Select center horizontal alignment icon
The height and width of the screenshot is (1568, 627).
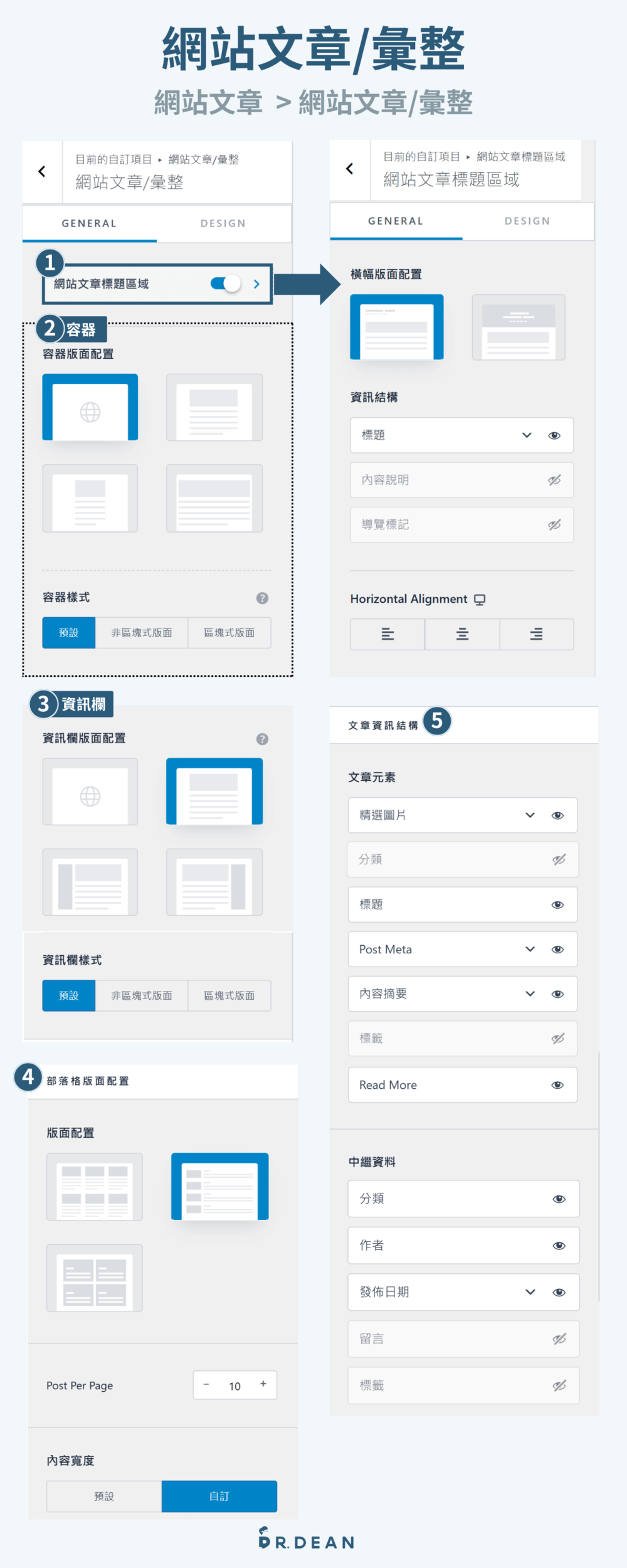click(x=462, y=634)
